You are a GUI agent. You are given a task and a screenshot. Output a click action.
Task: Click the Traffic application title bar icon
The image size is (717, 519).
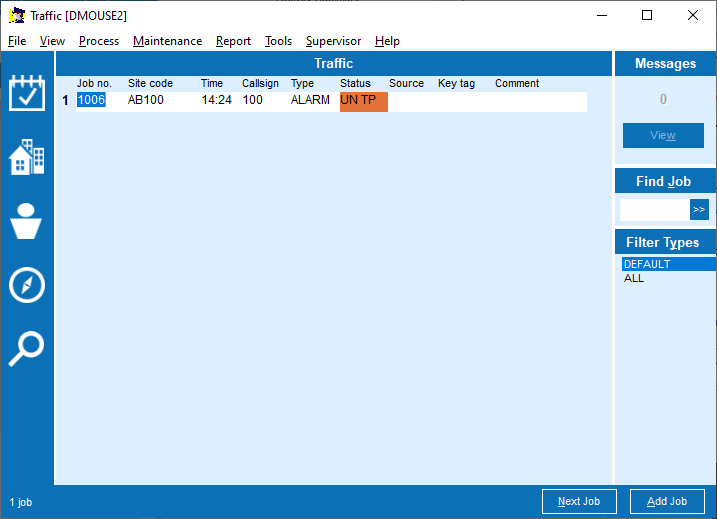17,16
